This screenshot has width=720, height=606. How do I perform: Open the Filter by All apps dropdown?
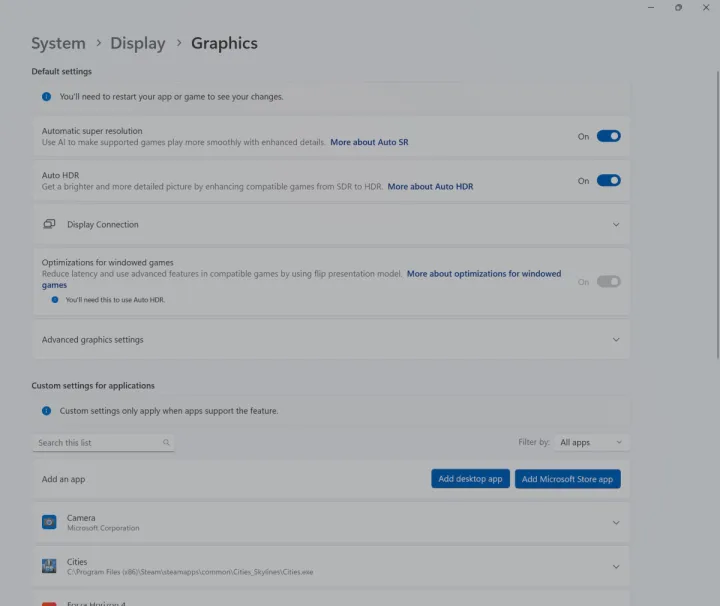point(592,442)
